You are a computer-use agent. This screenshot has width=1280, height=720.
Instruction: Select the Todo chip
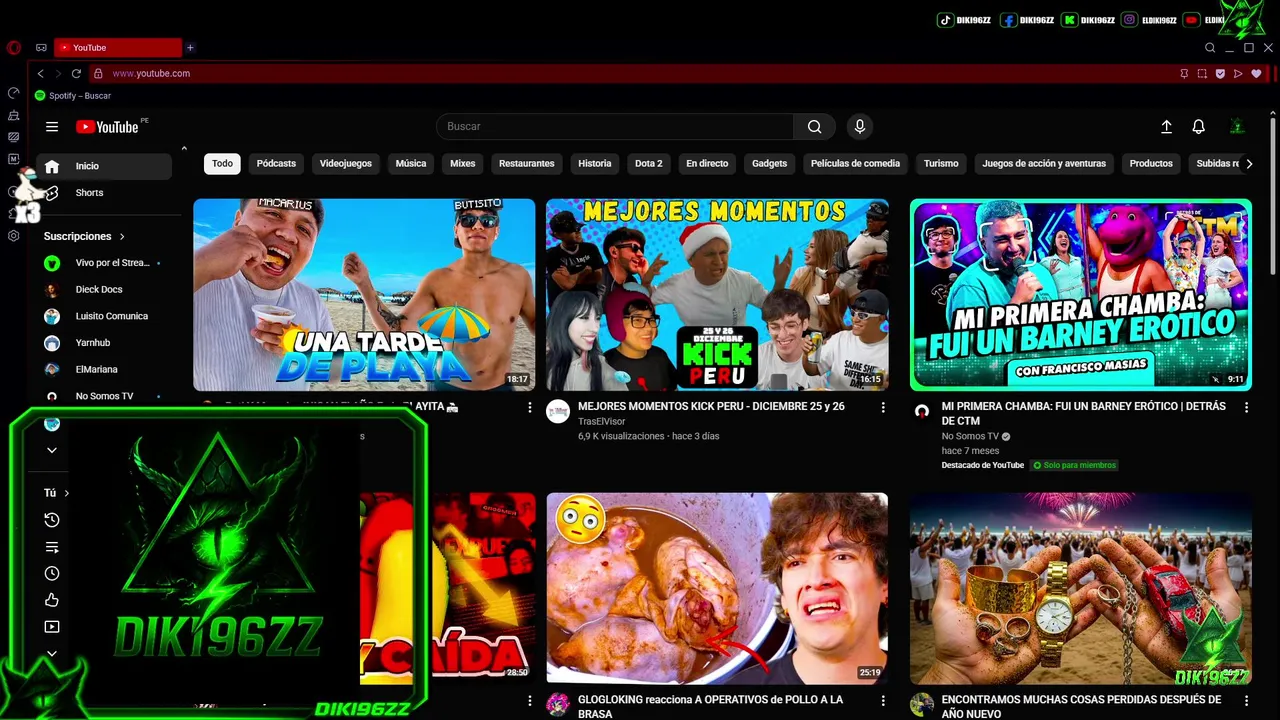pos(222,163)
